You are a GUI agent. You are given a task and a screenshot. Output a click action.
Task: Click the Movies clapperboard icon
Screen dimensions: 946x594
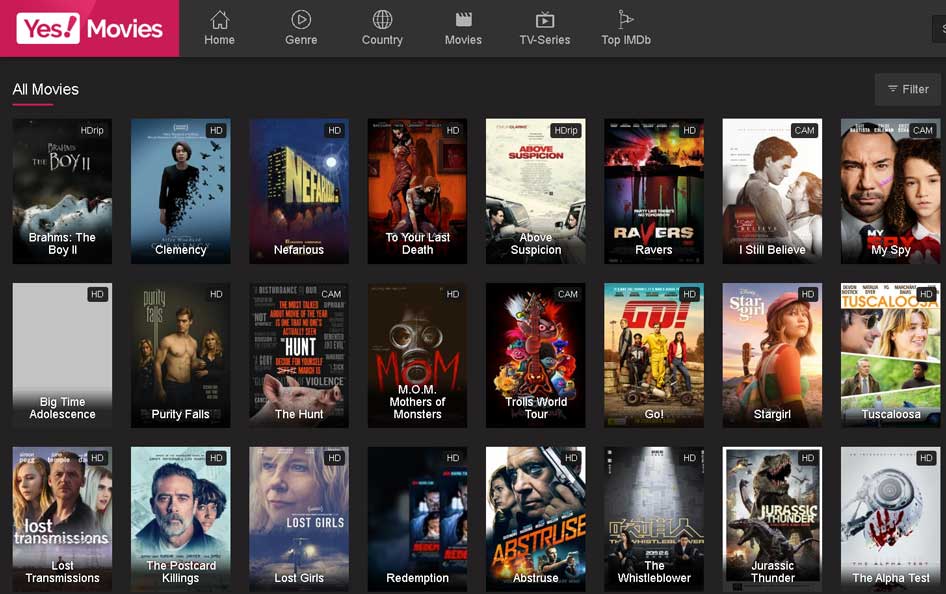[463, 20]
